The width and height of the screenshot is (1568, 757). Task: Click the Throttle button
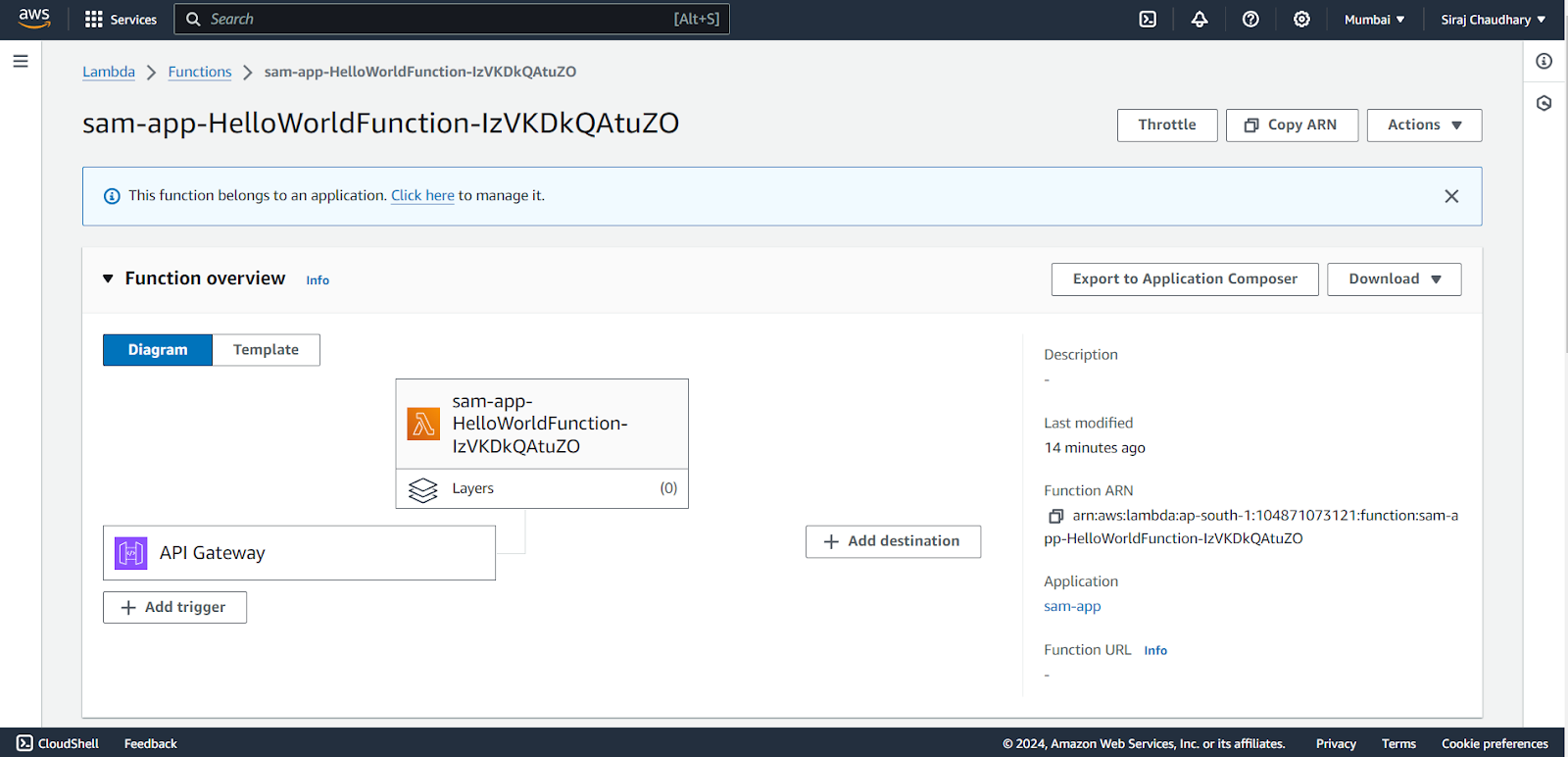(x=1167, y=126)
